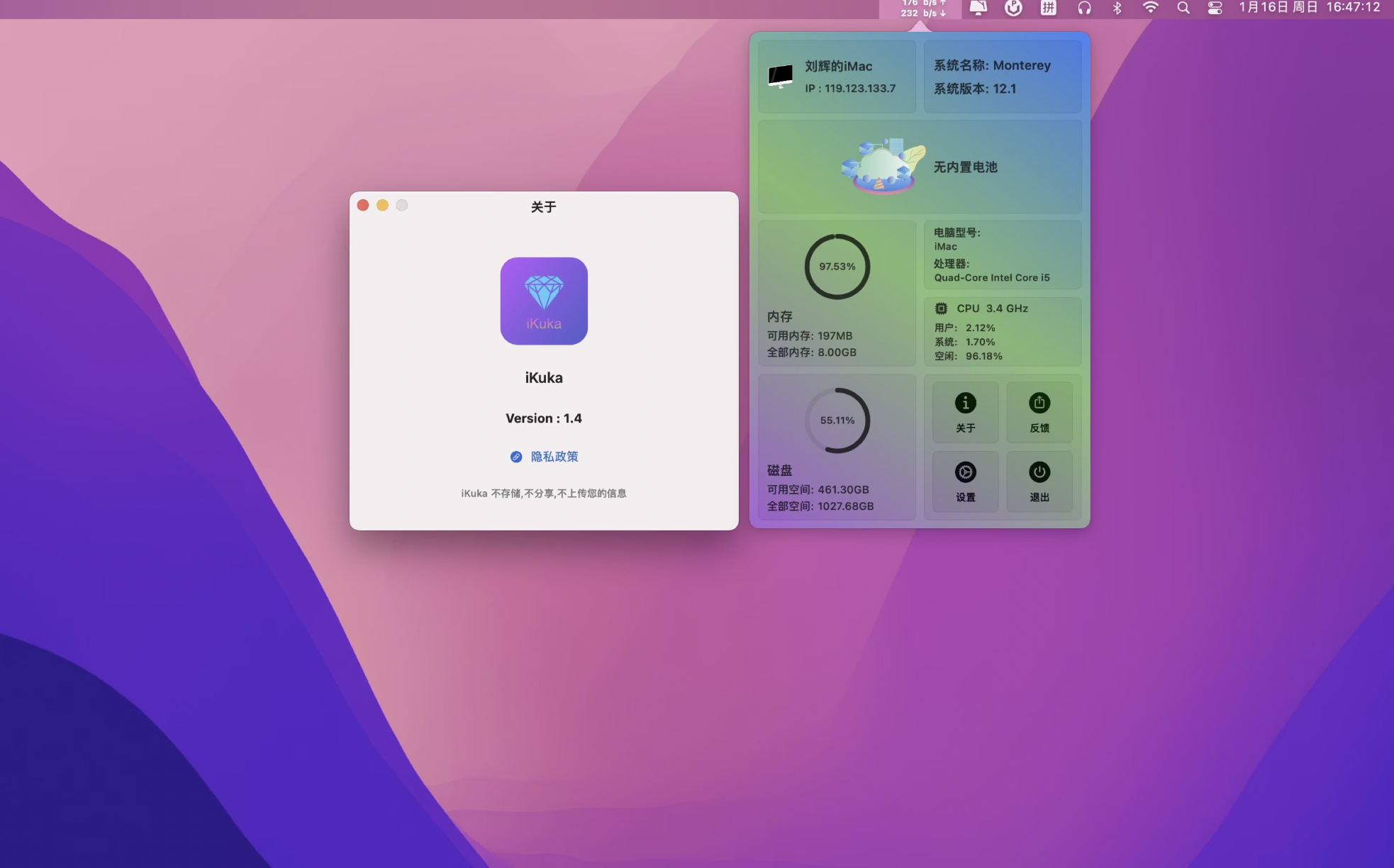Image resolution: width=1394 pixels, height=868 pixels.
Task: Open the Wi-Fi status menu
Action: click(x=1150, y=9)
